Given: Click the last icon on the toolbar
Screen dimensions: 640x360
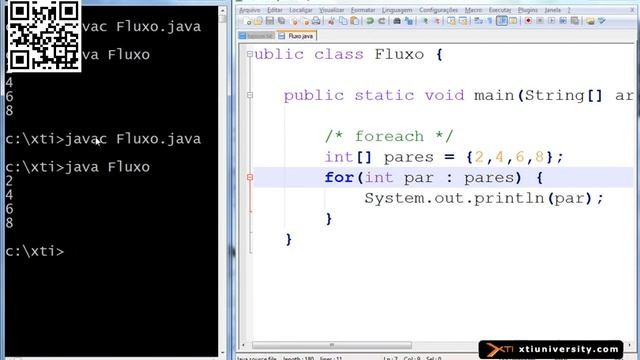Looking at the screenshot, I should (602, 21).
